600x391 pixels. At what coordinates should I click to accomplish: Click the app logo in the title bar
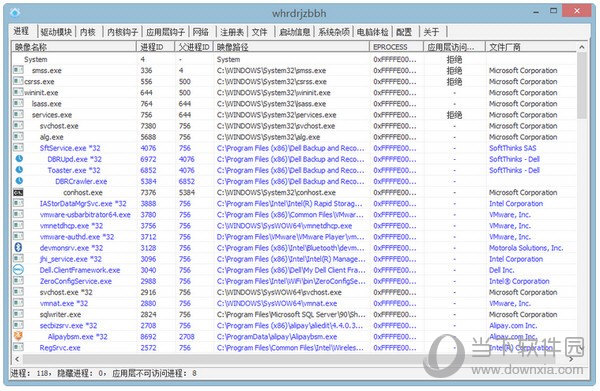[x=15, y=13]
